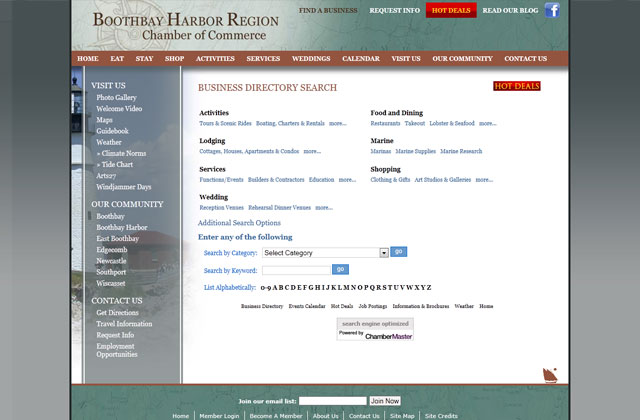Viewport: 640px width, 420px height.
Task: Open Cottages, Houses, Apartments & Condos link
Action: (249, 151)
